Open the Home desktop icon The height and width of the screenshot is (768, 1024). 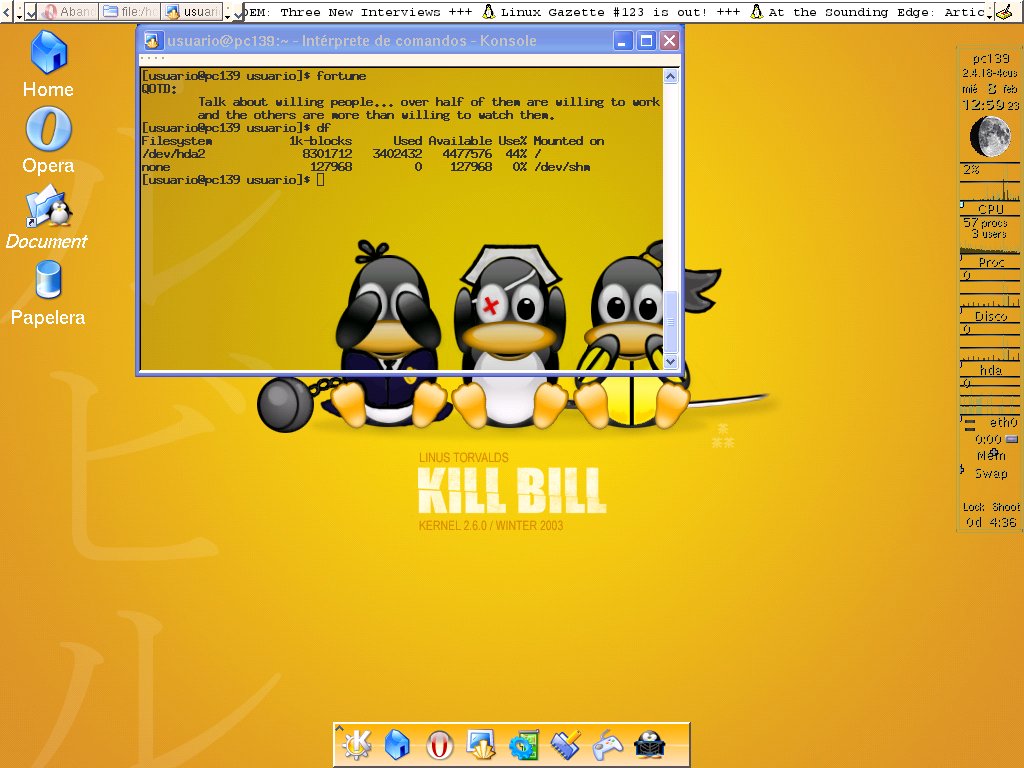(48, 63)
